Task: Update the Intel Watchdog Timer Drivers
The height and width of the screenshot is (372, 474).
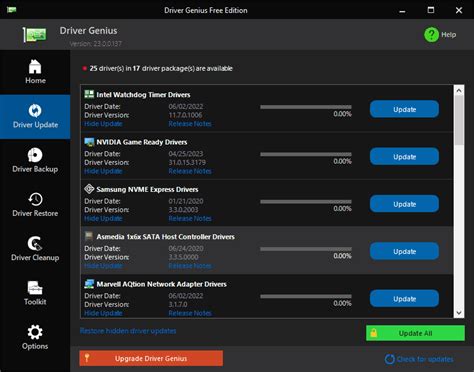Action: coord(404,109)
